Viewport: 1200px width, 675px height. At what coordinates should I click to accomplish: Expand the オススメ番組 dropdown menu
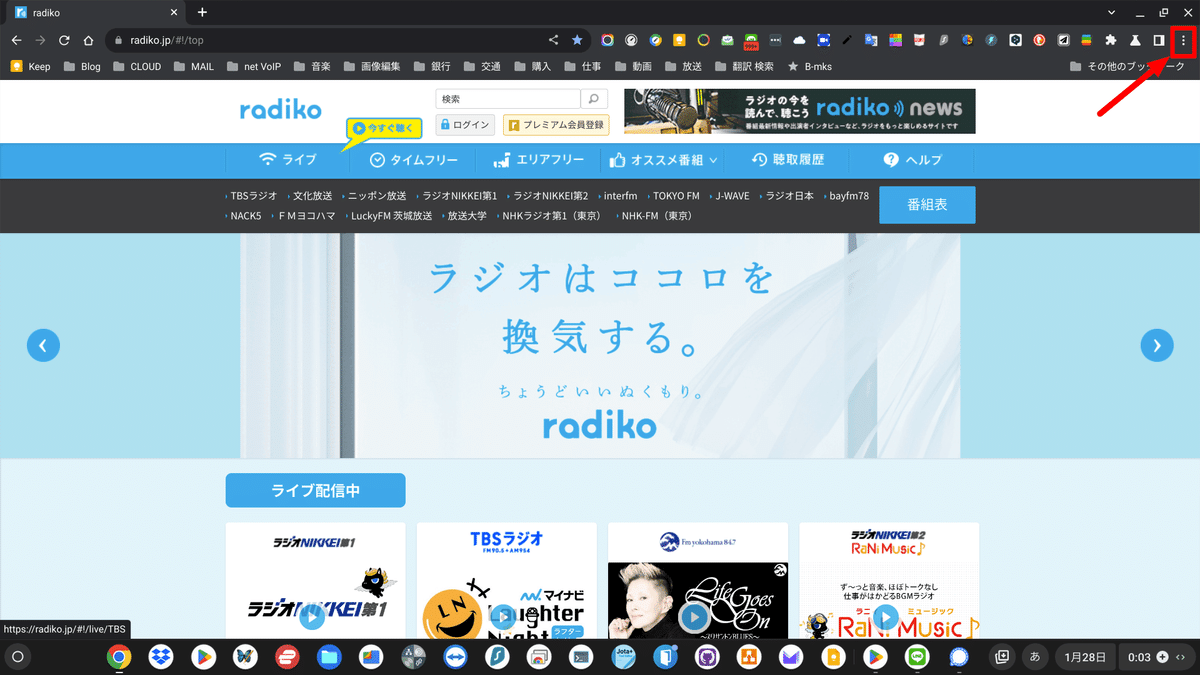point(663,160)
